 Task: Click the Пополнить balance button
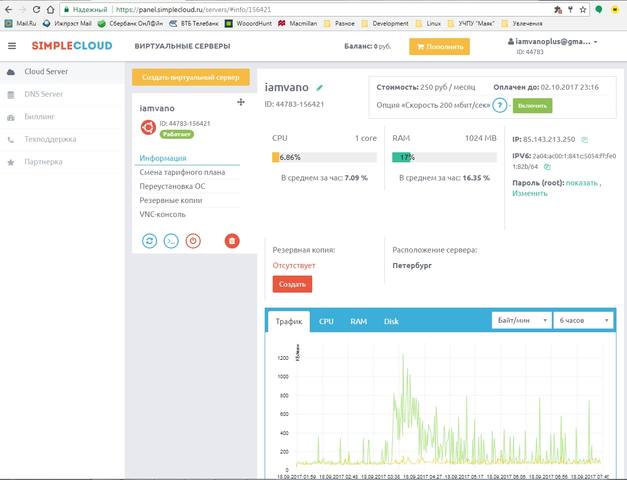[439, 46]
